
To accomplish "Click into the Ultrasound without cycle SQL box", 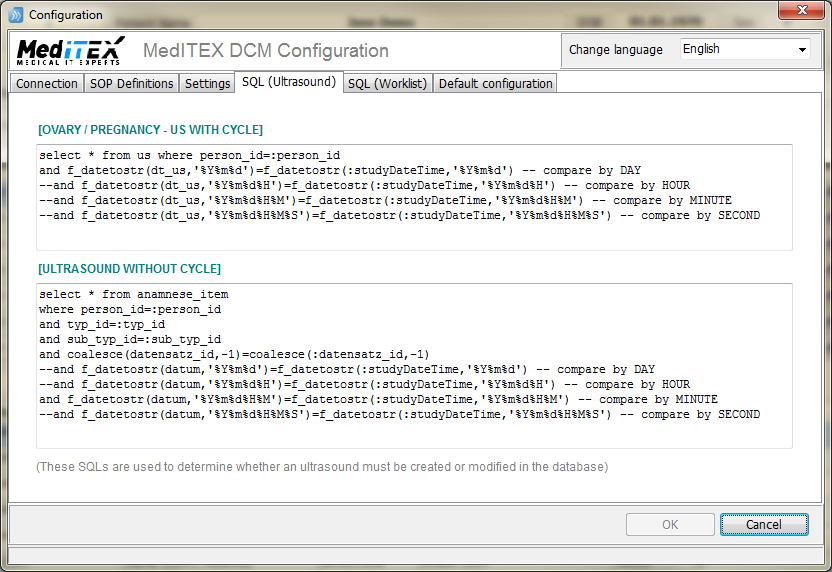I will tap(414, 366).
